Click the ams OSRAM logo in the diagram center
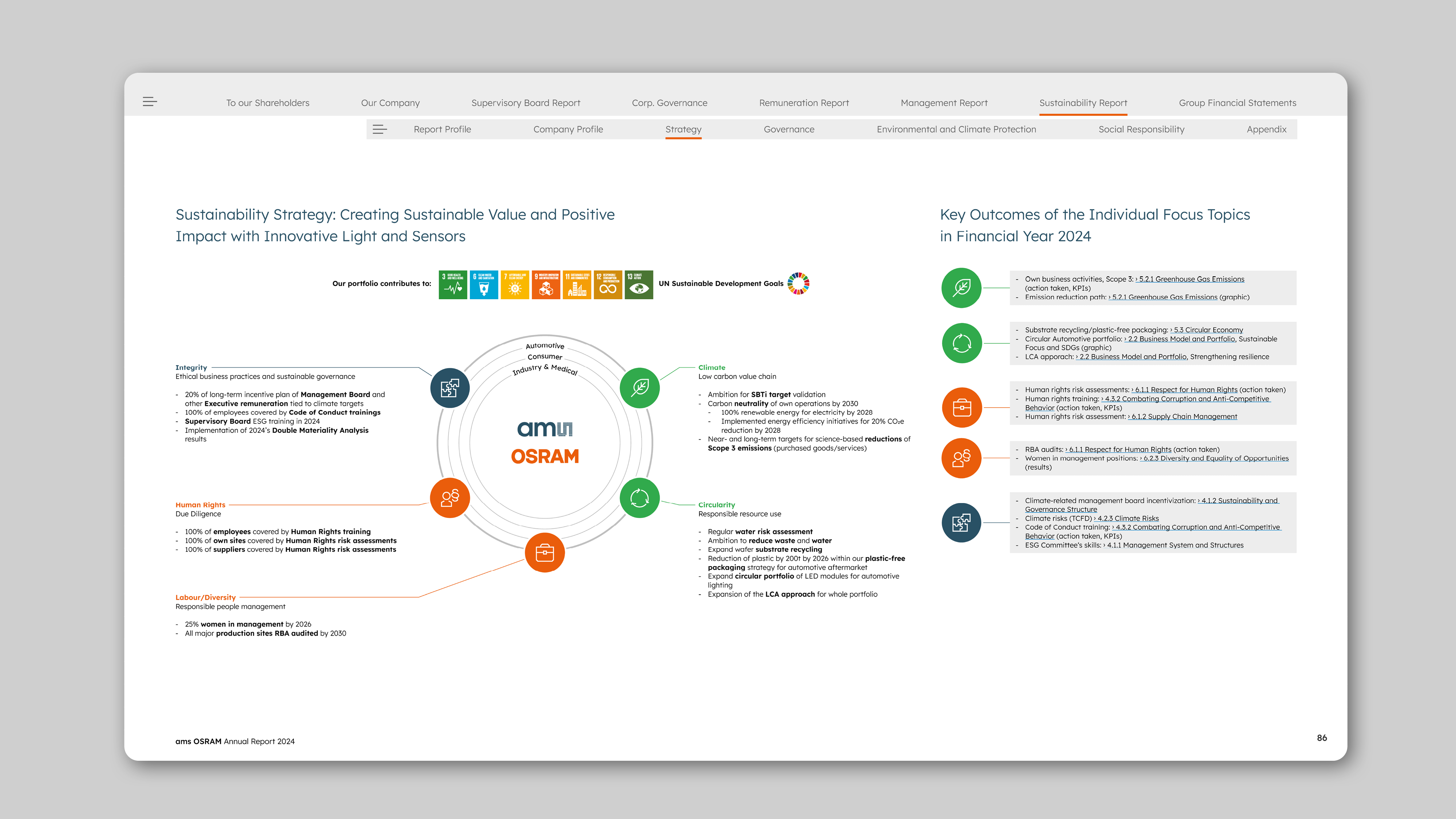 pos(545,442)
